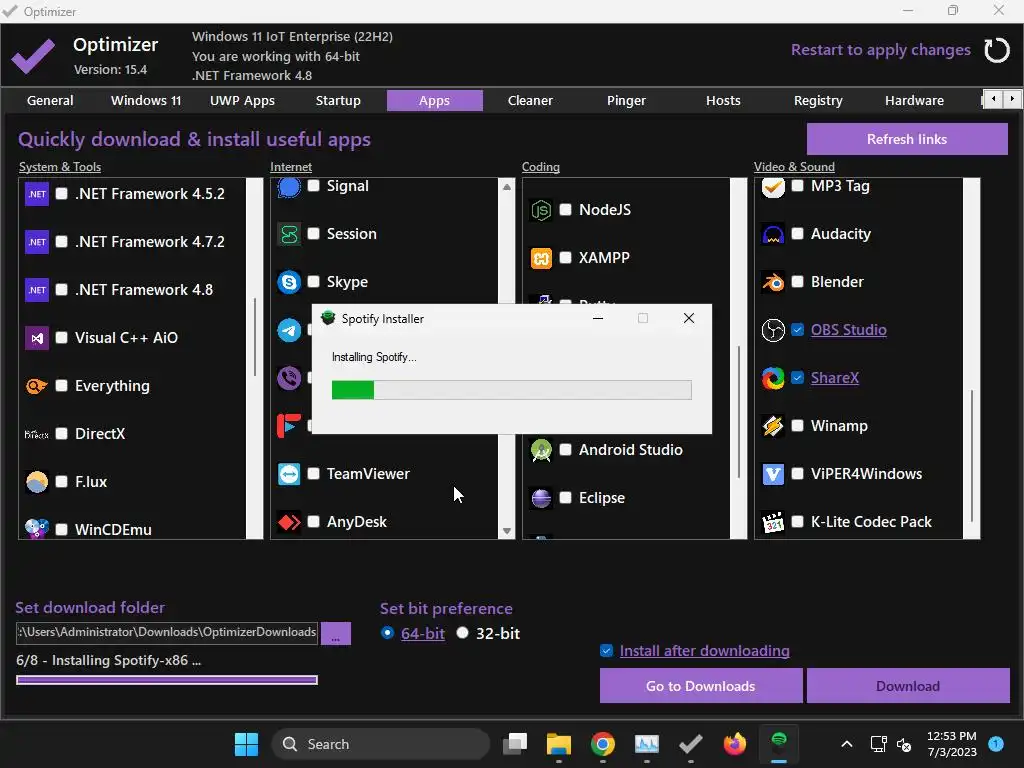Click the XAMPP icon
Image resolution: width=1024 pixels, height=768 pixels.
coord(541,258)
